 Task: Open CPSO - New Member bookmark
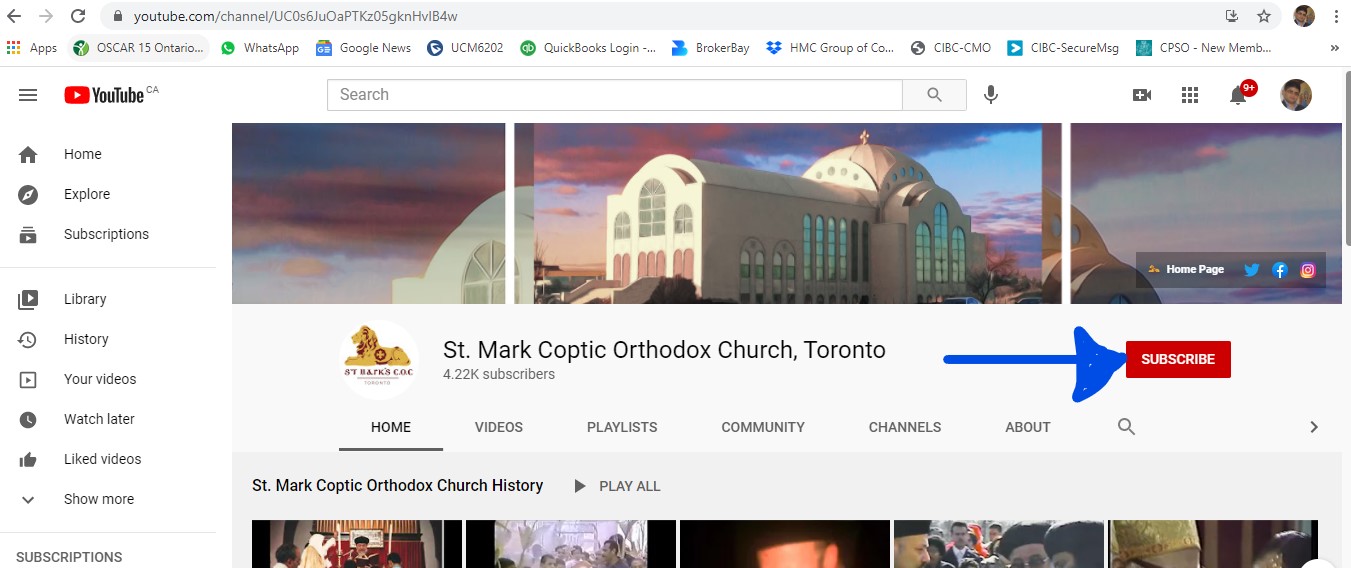tap(1204, 47)
